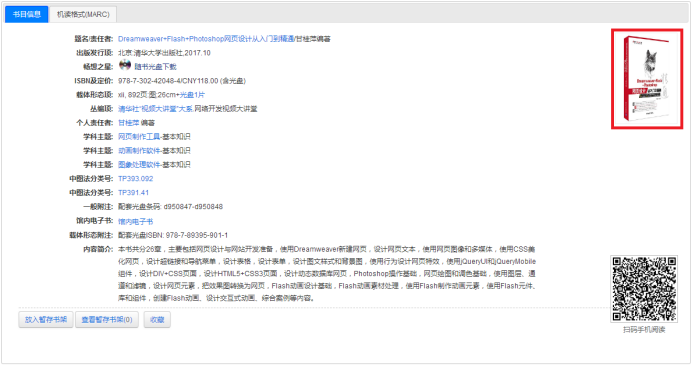Click the QR code image
This screenshot has height=367, width=692.
pos(644,288)
